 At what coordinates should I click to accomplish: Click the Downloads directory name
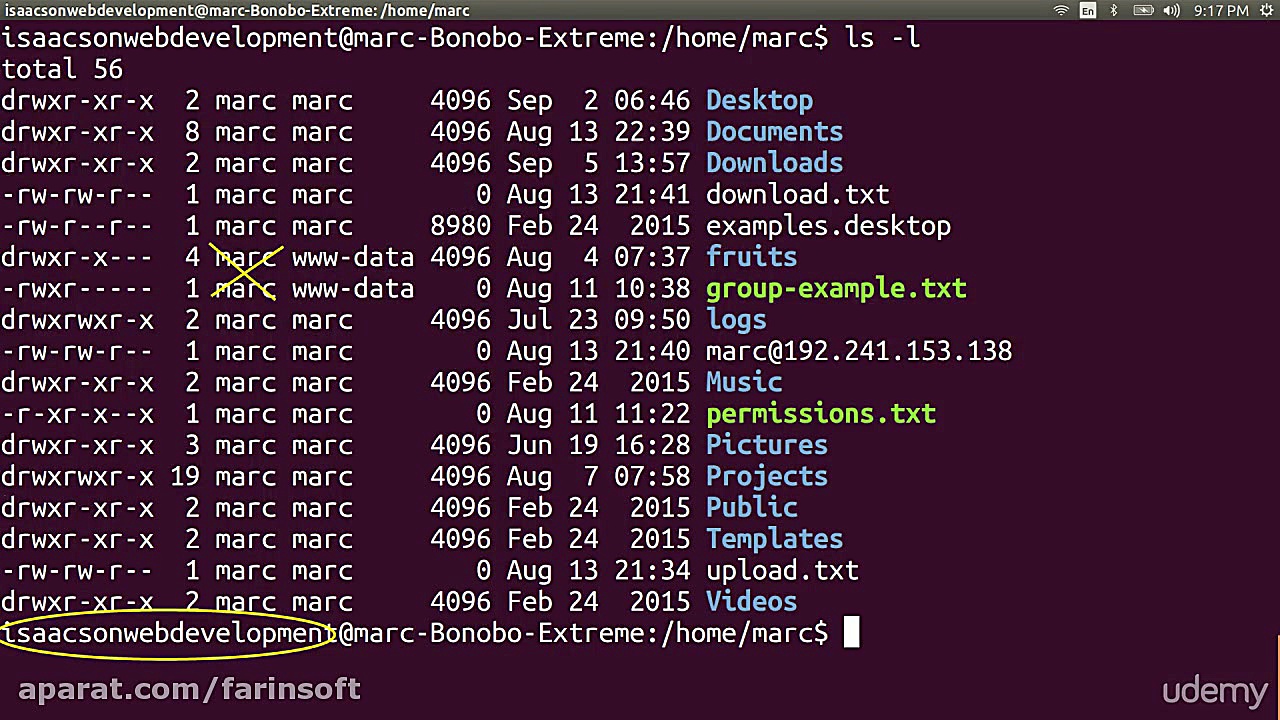pos(774,163)
